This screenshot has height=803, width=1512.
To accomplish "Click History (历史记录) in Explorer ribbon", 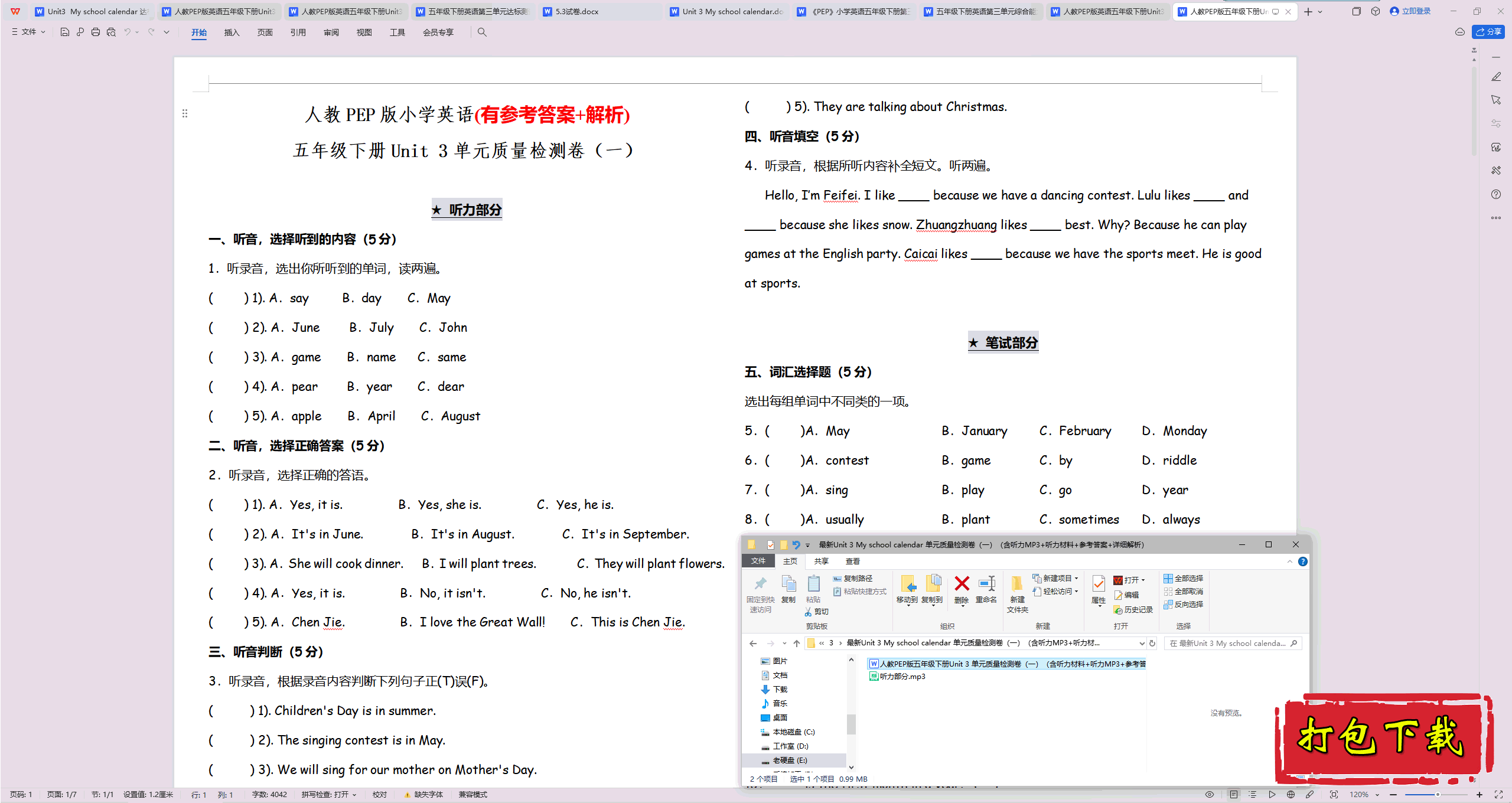I will 1133,610.
